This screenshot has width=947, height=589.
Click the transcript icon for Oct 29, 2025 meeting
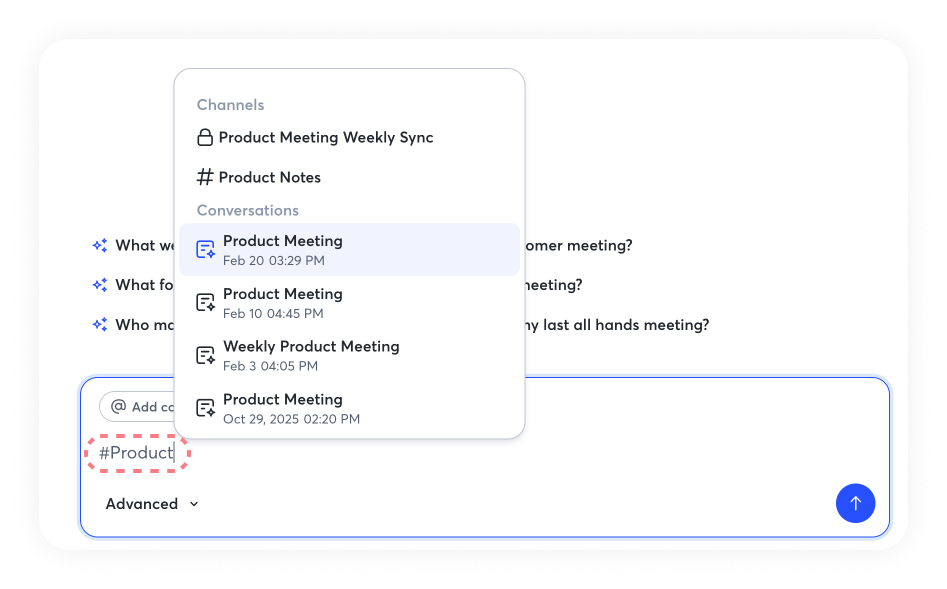click(206, 408)
